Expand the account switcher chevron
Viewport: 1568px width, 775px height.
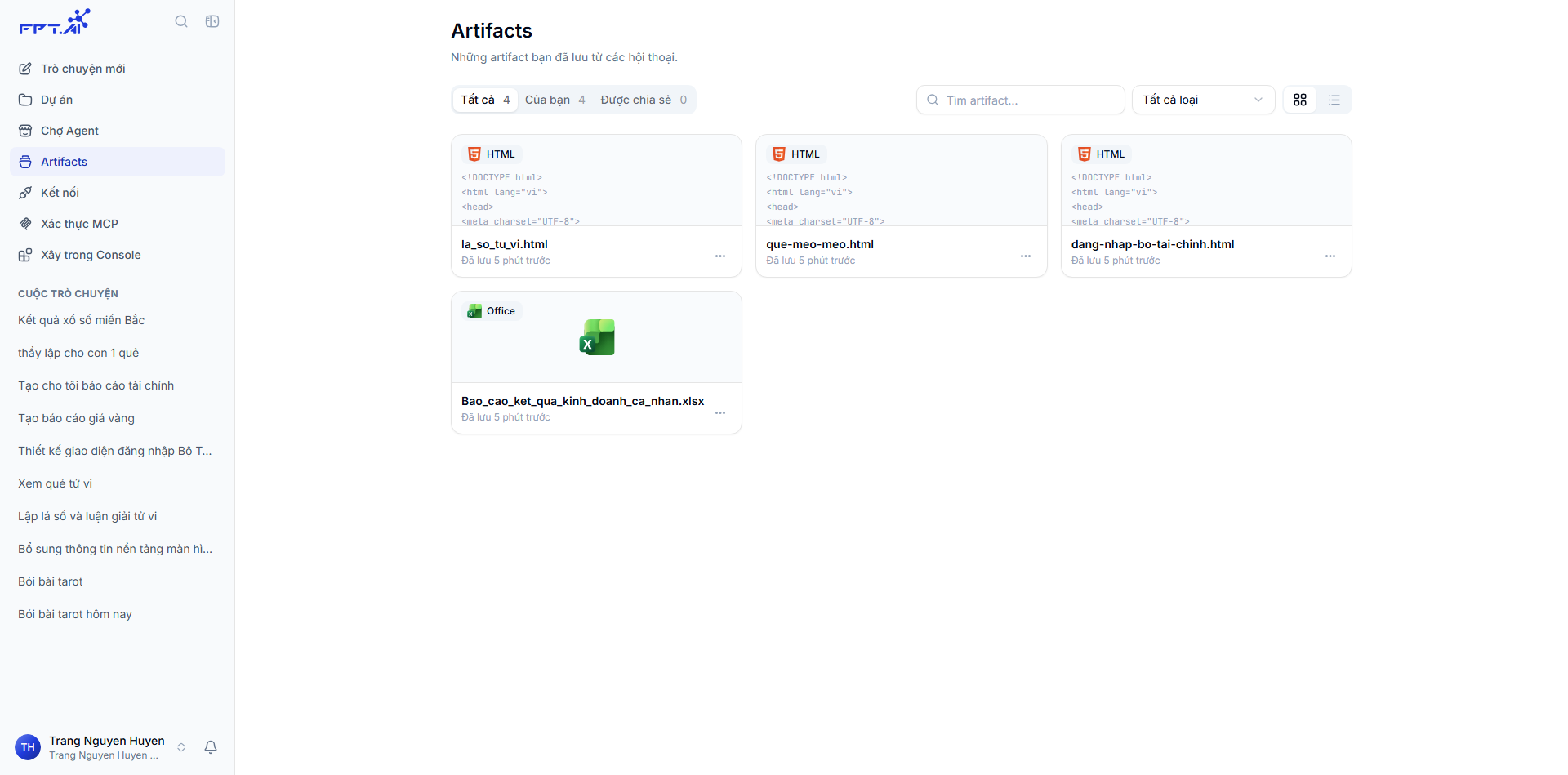[x=181, y=747]
